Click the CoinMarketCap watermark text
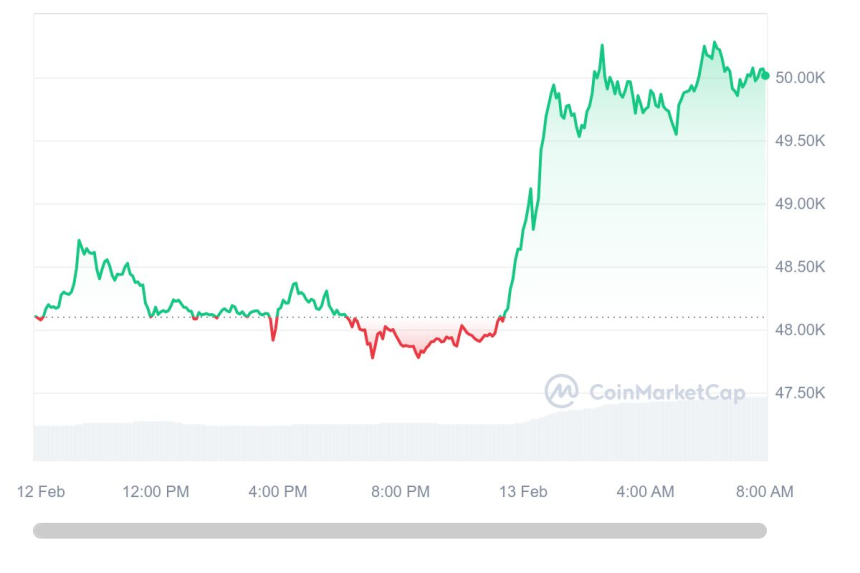This screenshot has width=860, height=573. click(666, 393)
